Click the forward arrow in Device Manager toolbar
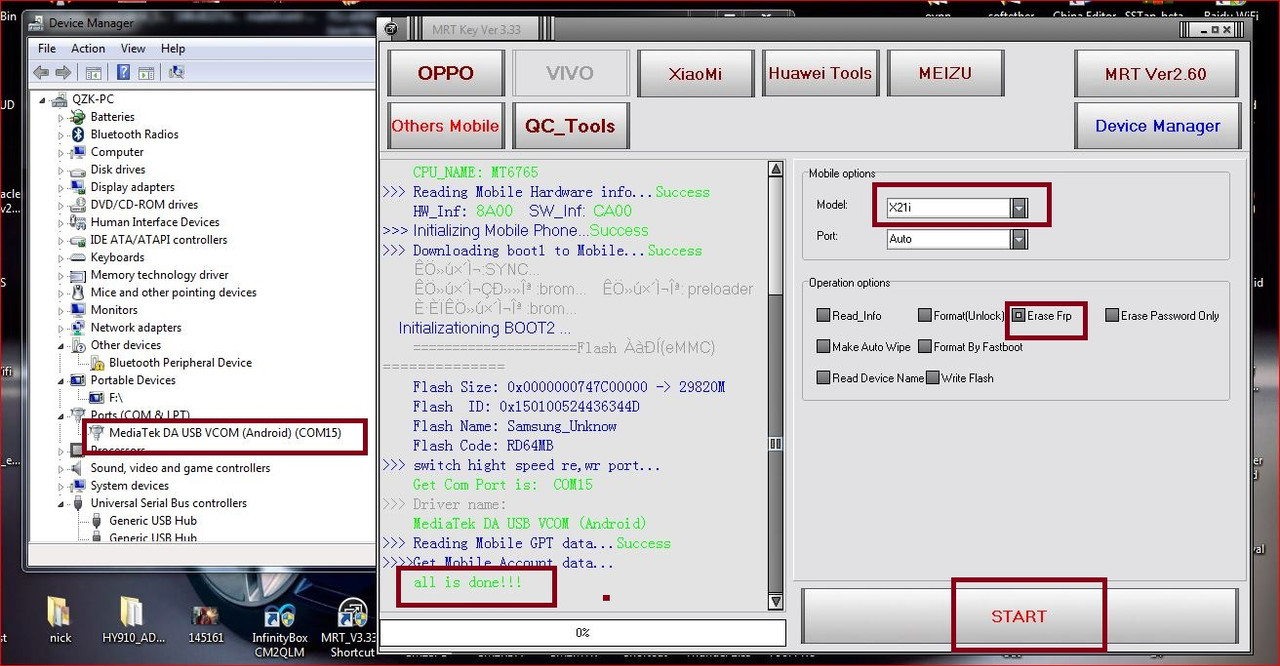1280x666 pixels. point(63,72)
